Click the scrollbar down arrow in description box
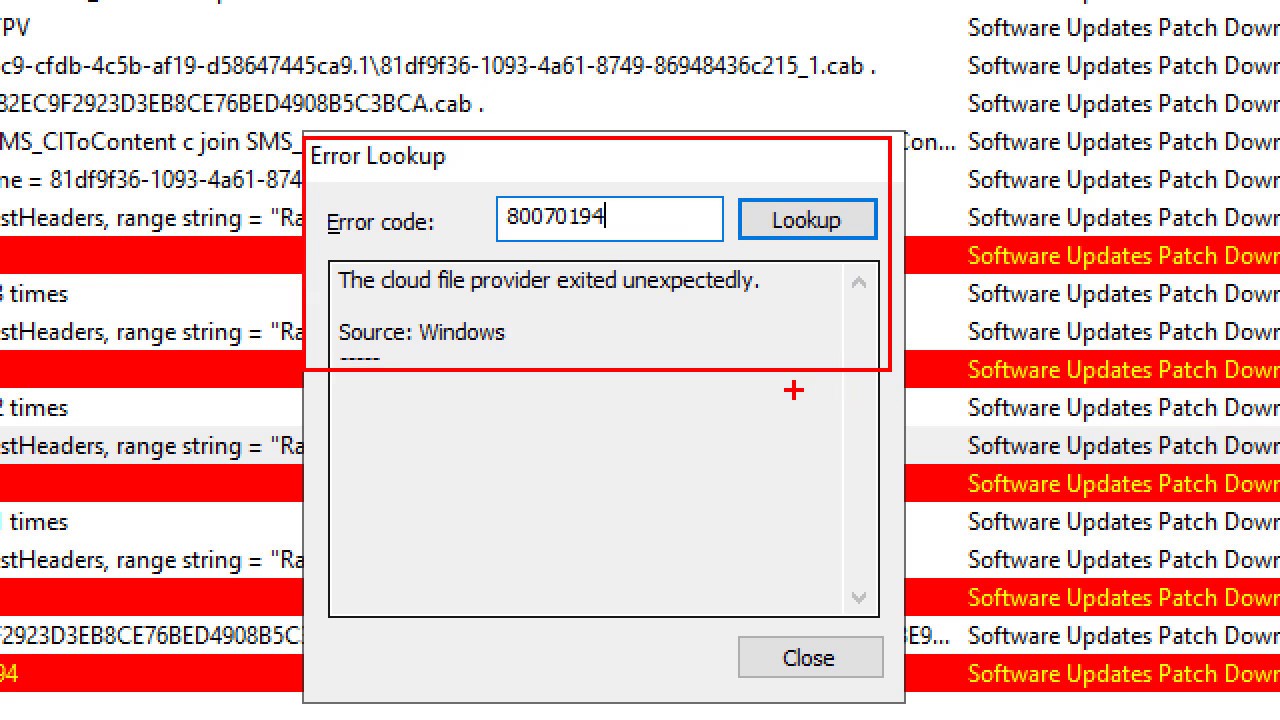The height and width of the screenshot is (720, 1280). 859,597
